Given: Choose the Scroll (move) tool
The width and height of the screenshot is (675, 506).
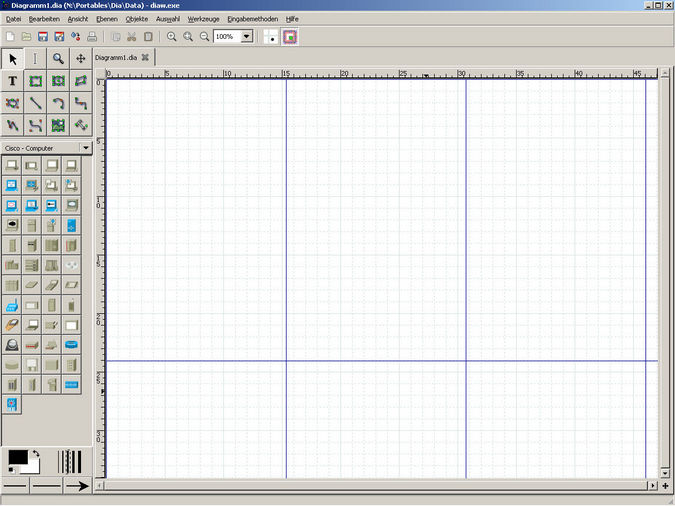Looking at the screenshot, I should click(81, 59).
